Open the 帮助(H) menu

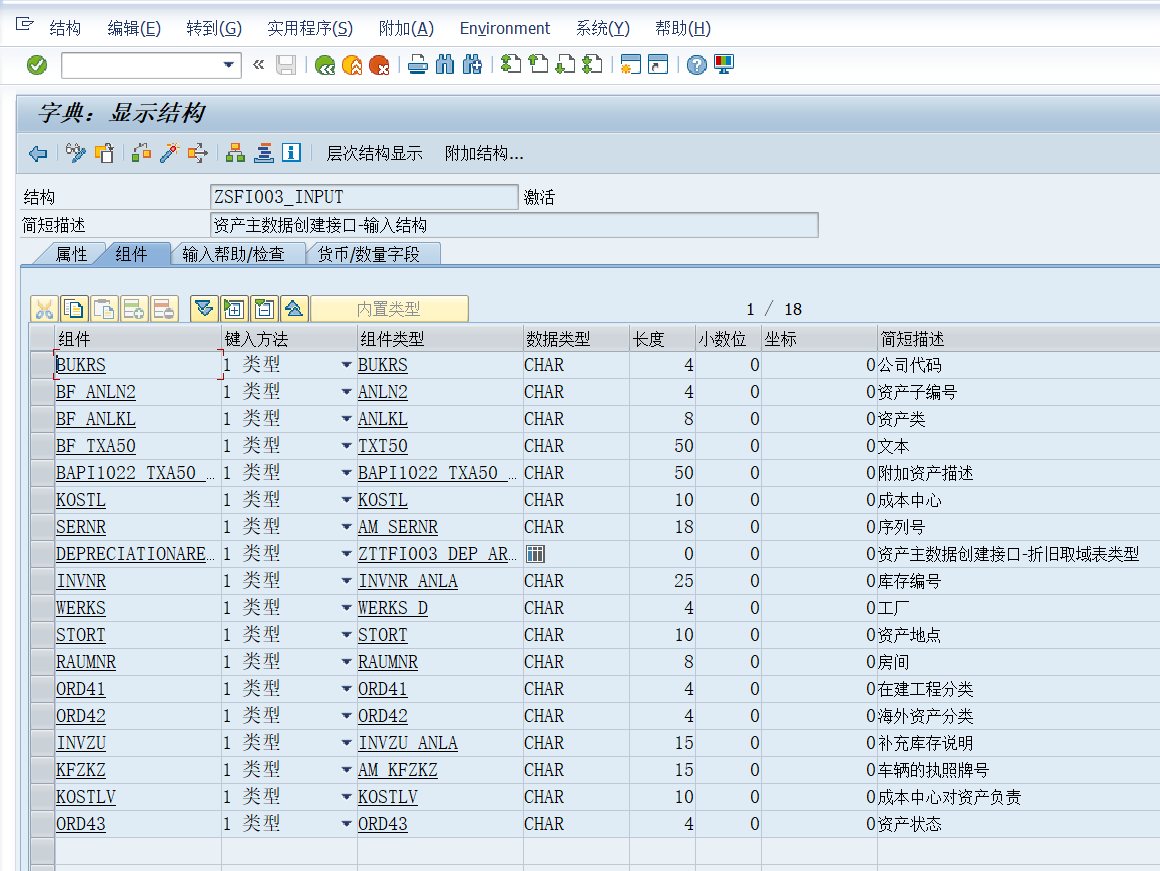(x=683, y=28)
